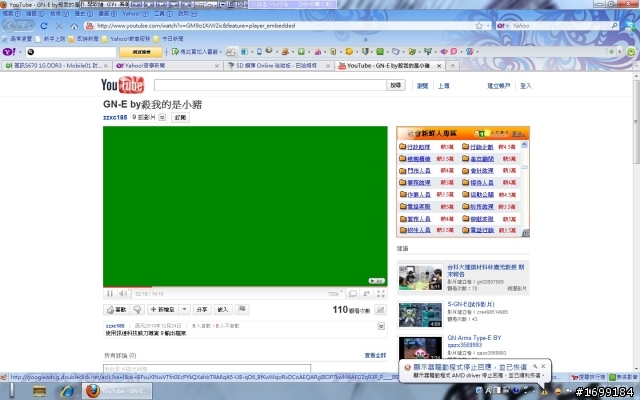Click the share button below the video
This screenshot has height=400, width=640.
pos(202,310)
